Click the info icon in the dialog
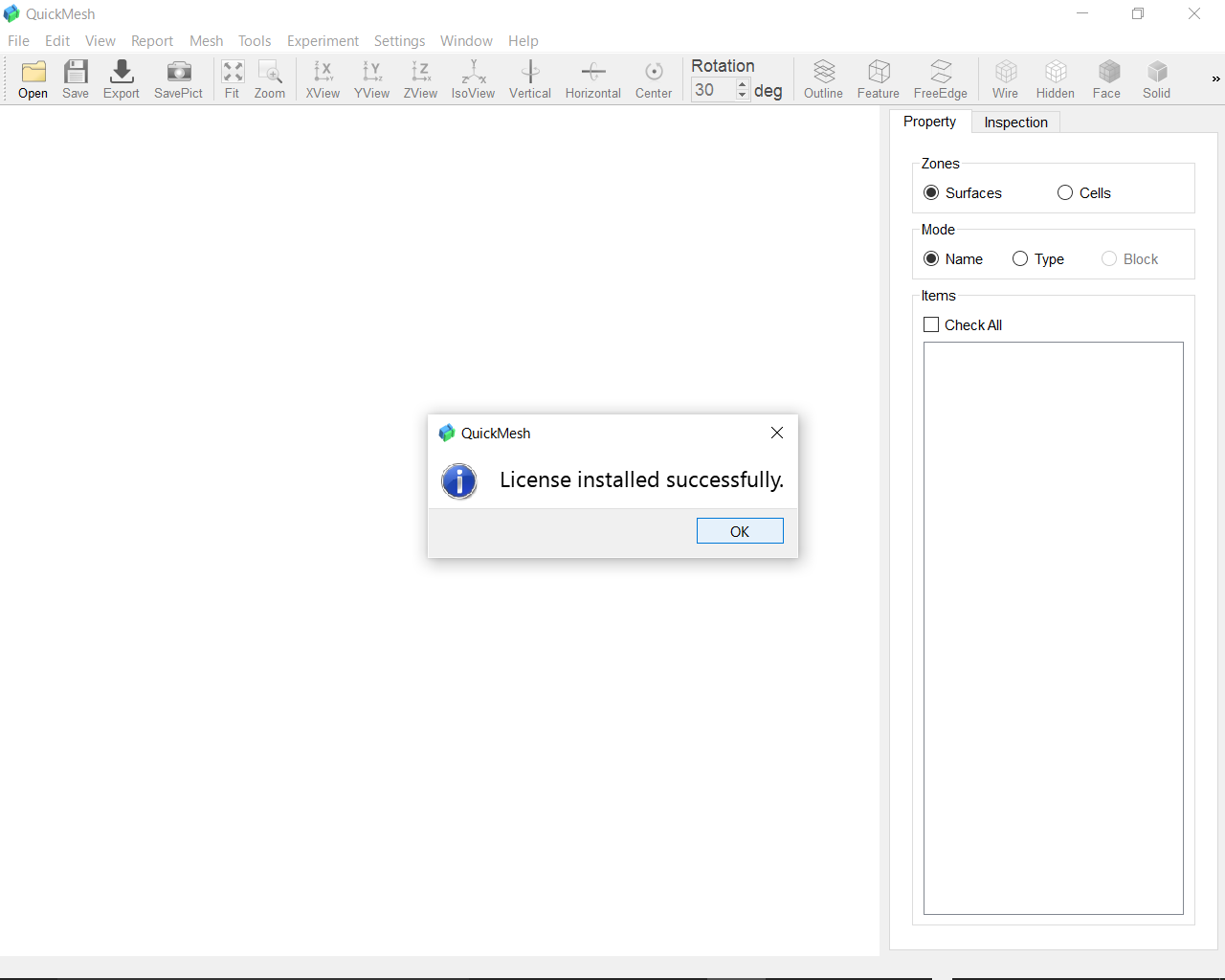The width and height of the screenshot is (1225, 980). click(459, 480)
